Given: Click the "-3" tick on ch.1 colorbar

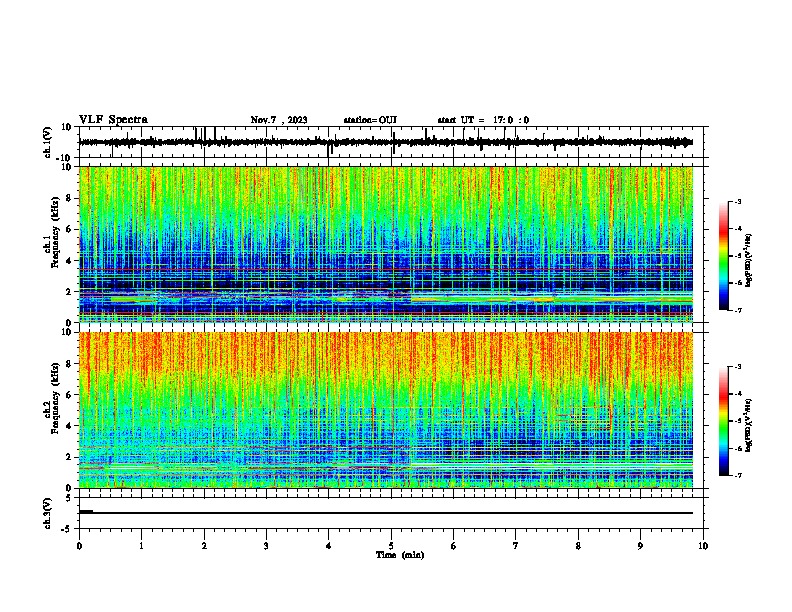Looking at the screenshot, I should pyautogui.click(x=737, y=201).
